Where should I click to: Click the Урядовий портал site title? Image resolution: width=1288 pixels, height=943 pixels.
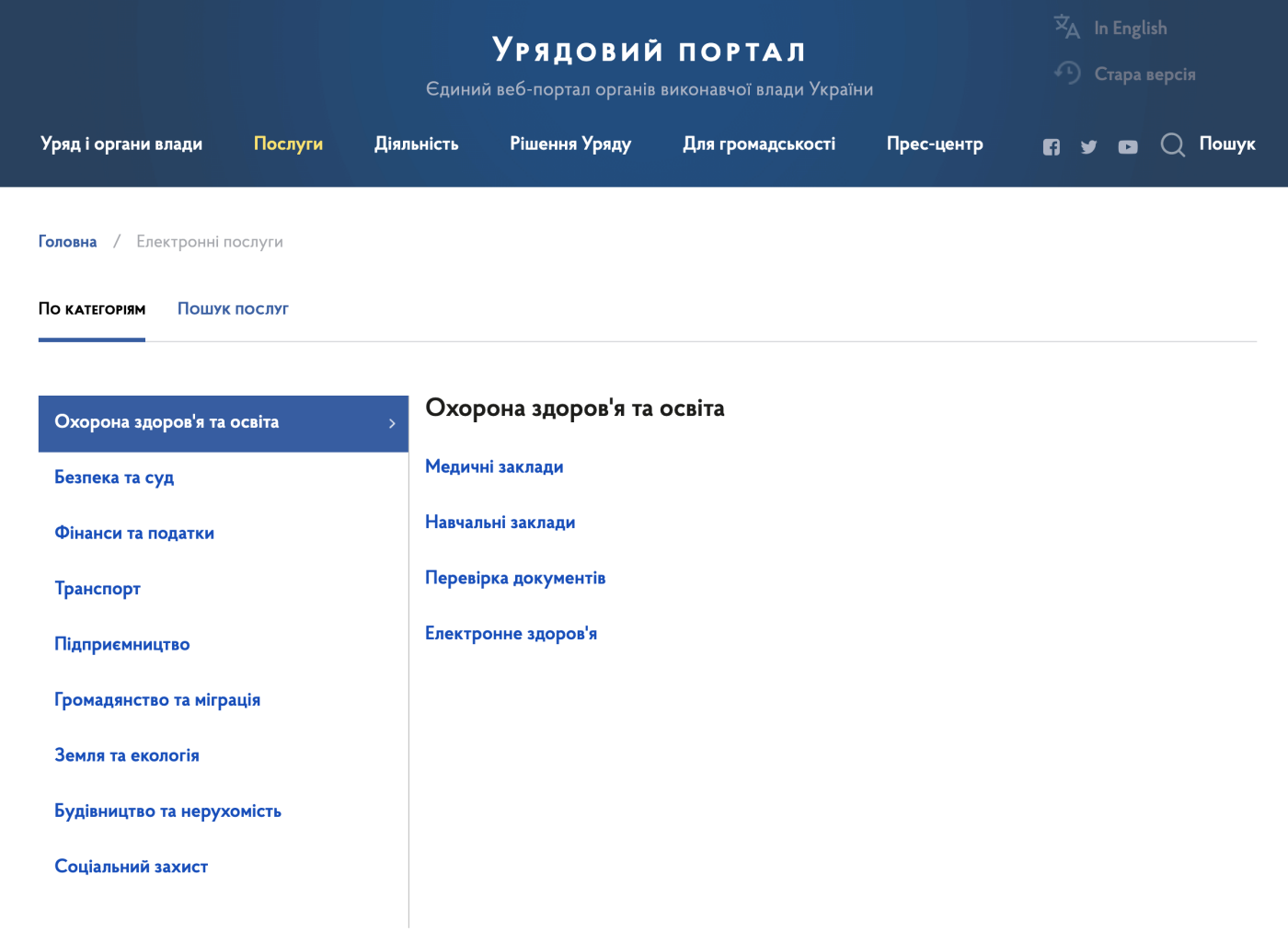pos(650,50)
